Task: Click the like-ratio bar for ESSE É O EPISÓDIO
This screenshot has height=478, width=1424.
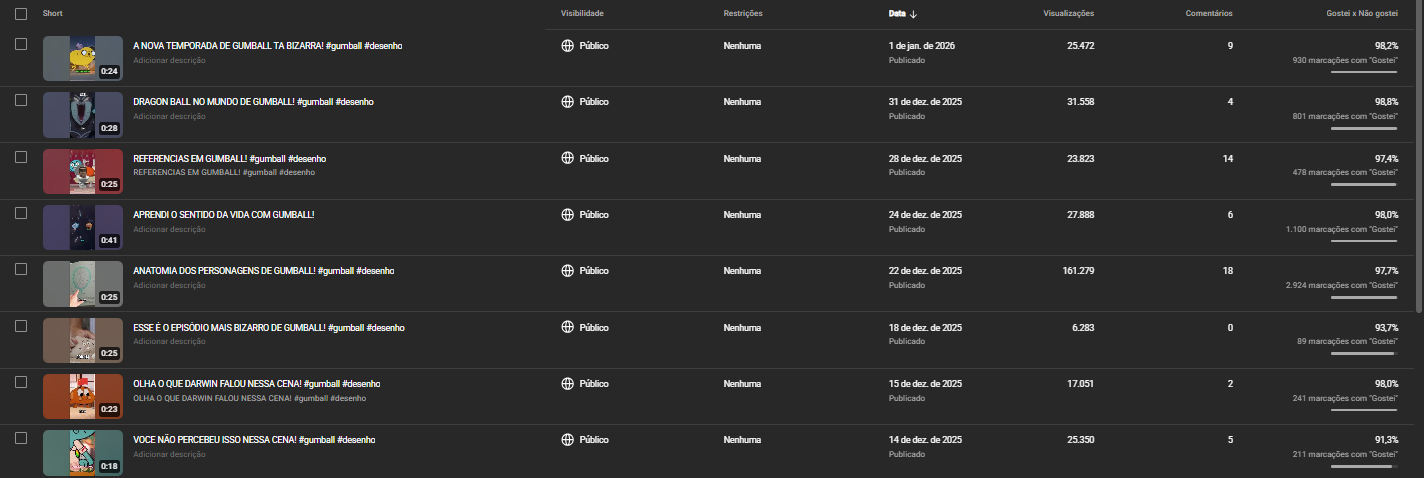Action: pyautogui.click(x=1363, y=353)
